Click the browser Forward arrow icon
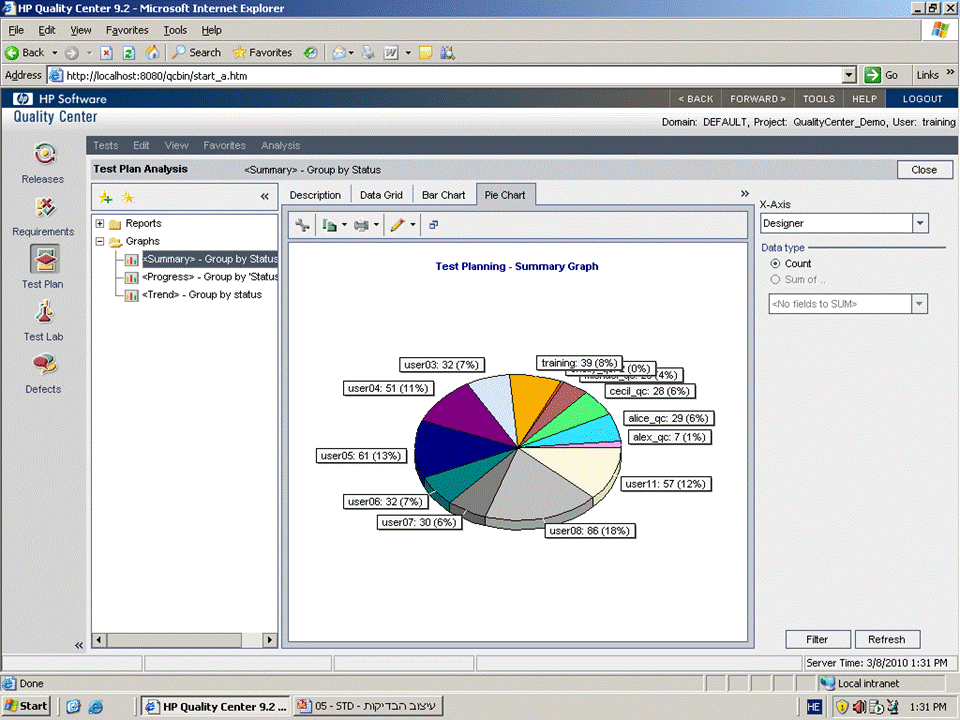 tap(72, 53)
